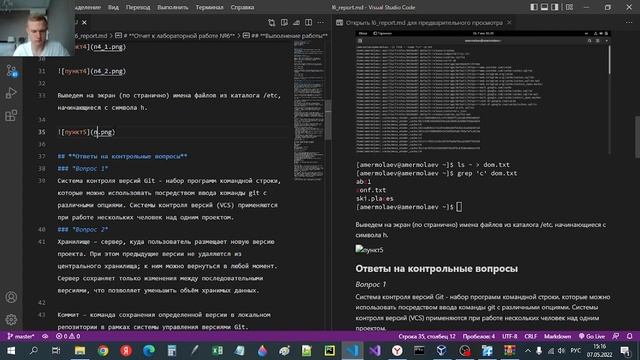Click Ответы на контрольные вопросы heading in preview
Screen dimensions: 640x360
(436, 269)
